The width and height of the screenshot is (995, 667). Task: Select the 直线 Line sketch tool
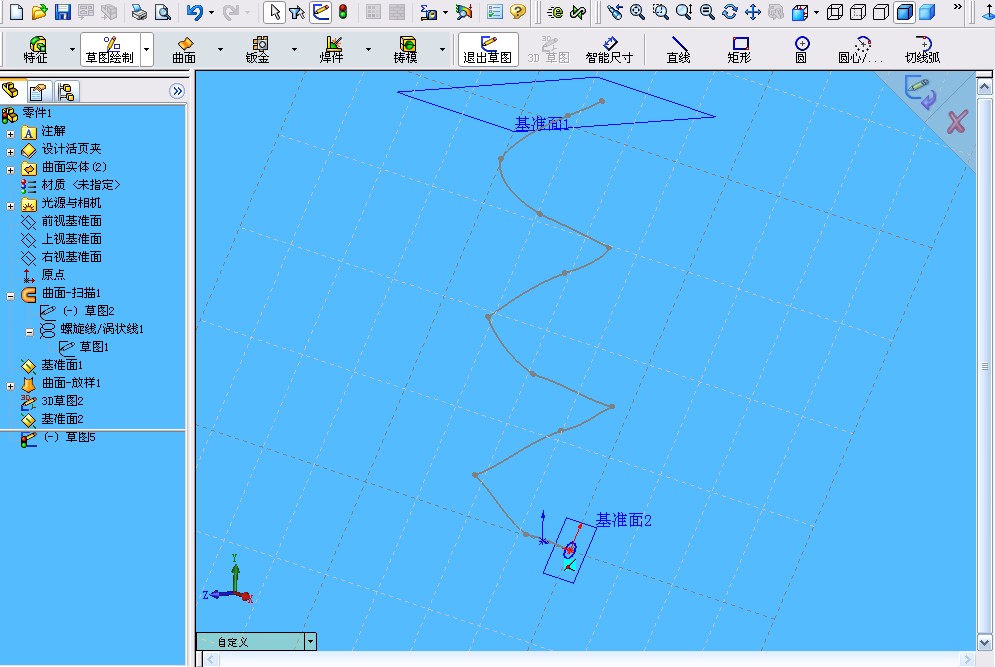[678, 50]
